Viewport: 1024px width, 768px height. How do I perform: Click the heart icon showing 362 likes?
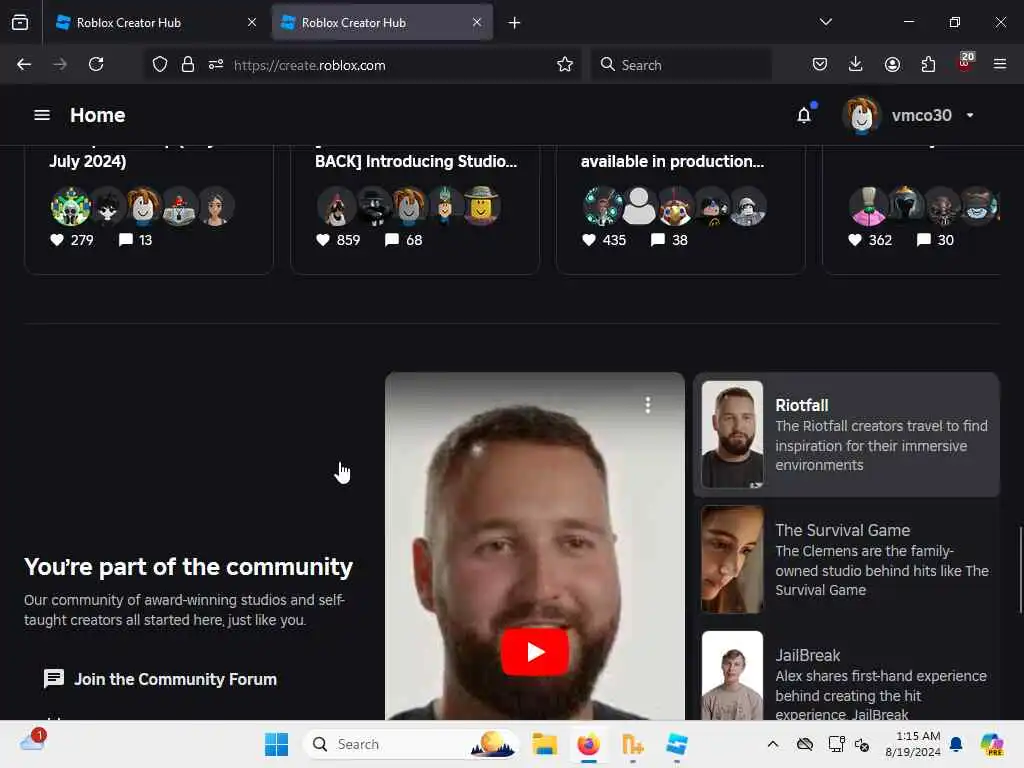(855, 240)
